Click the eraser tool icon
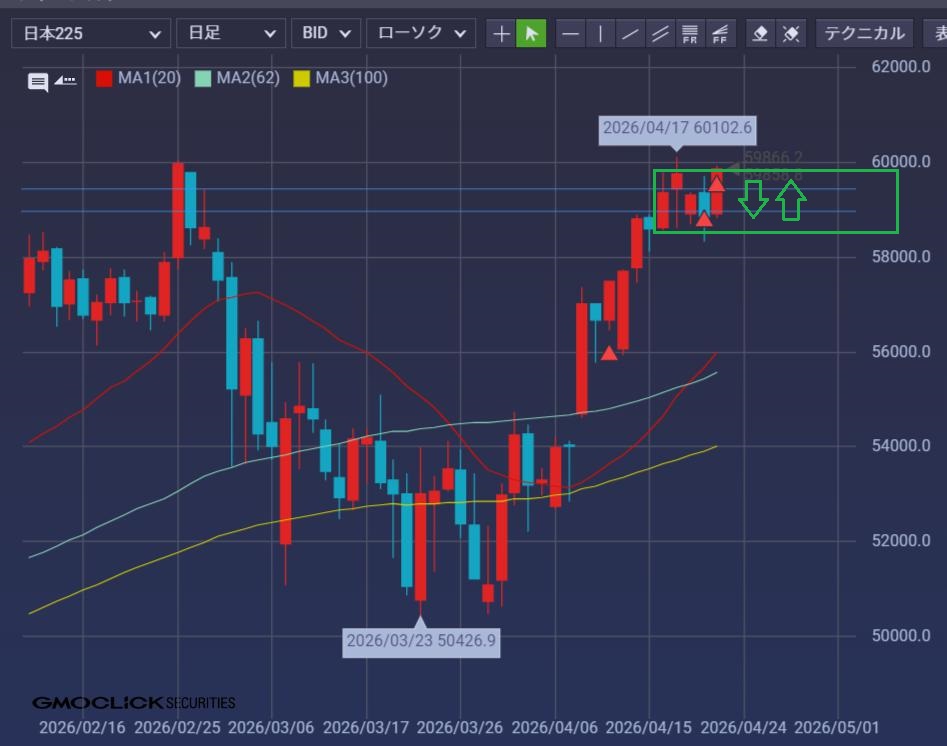Image resolution: width=947 pixels, height=746 pixels. pyautogui.click(x=760, y=34)
